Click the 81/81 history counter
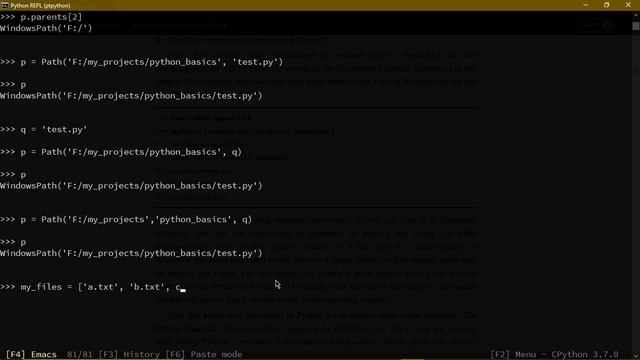This screenshot has width=640, height=360. tap(79, 354)
